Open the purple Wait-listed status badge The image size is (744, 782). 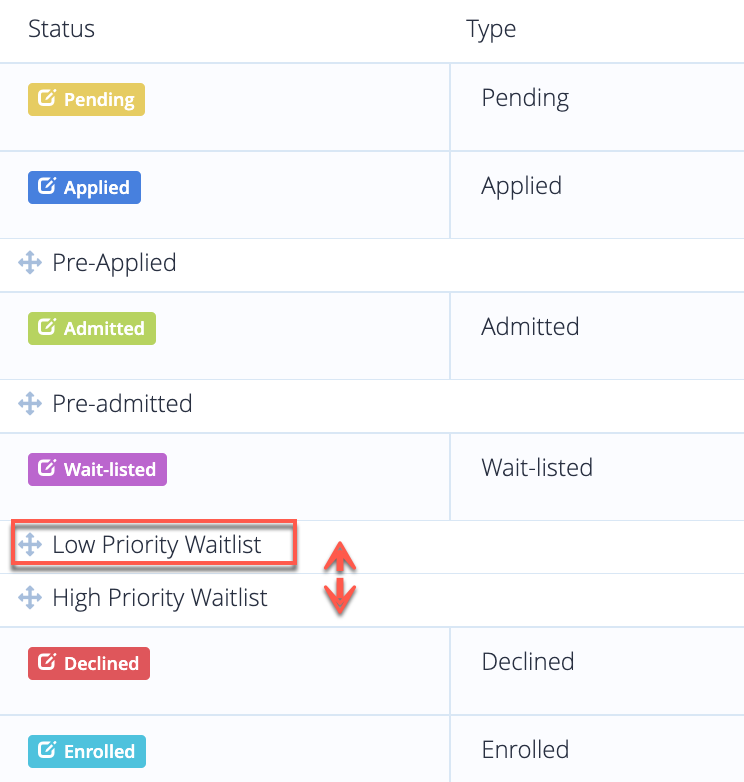97,469
